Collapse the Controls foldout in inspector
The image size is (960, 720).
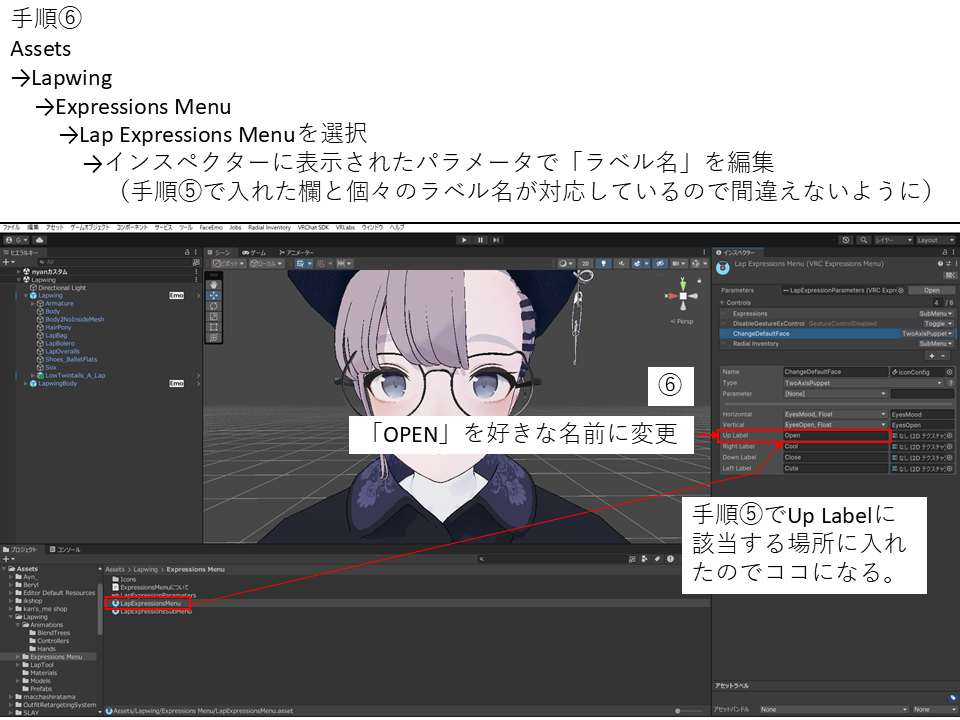(723, 302)
